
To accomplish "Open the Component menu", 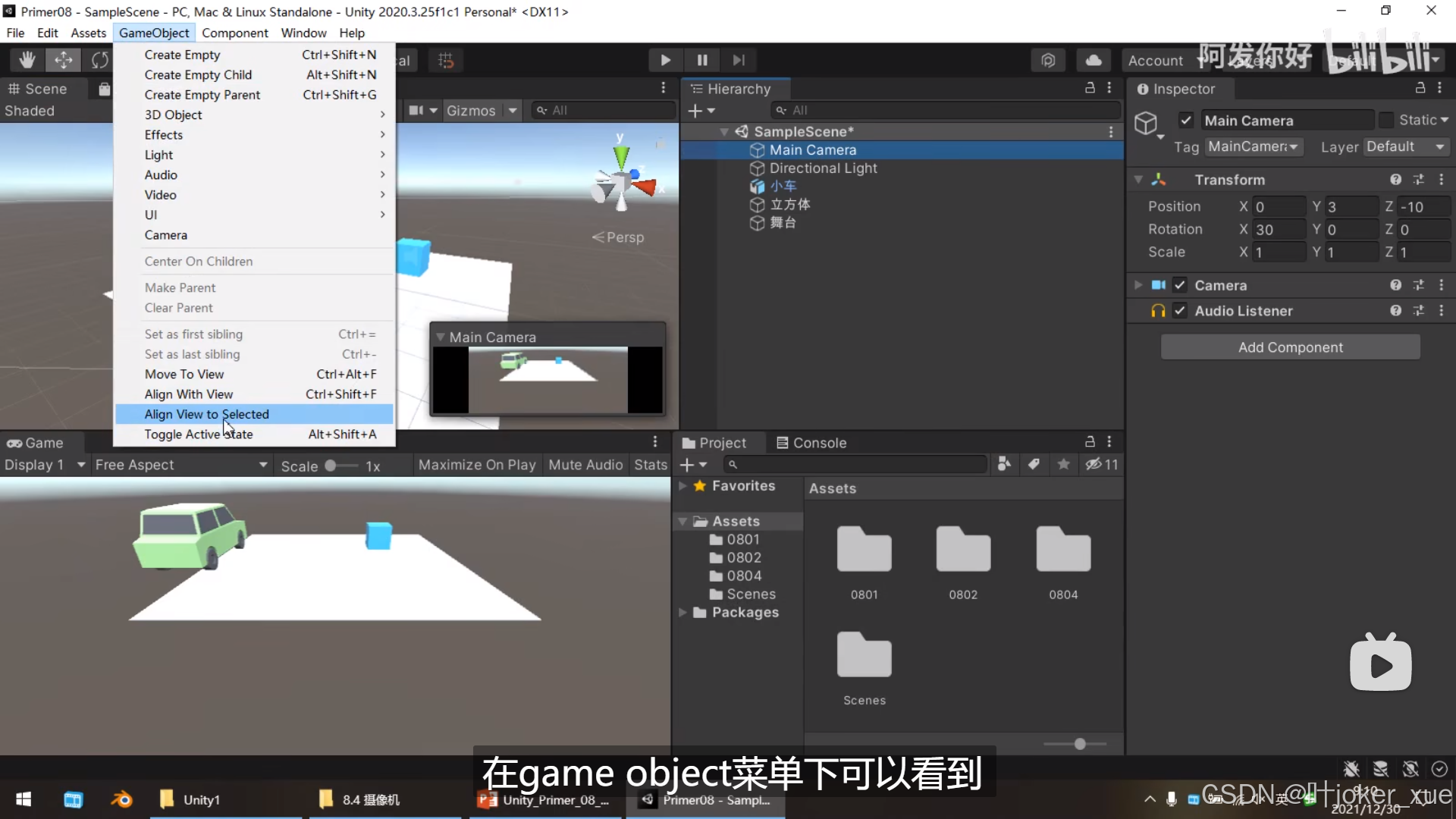I will point(234,33).
